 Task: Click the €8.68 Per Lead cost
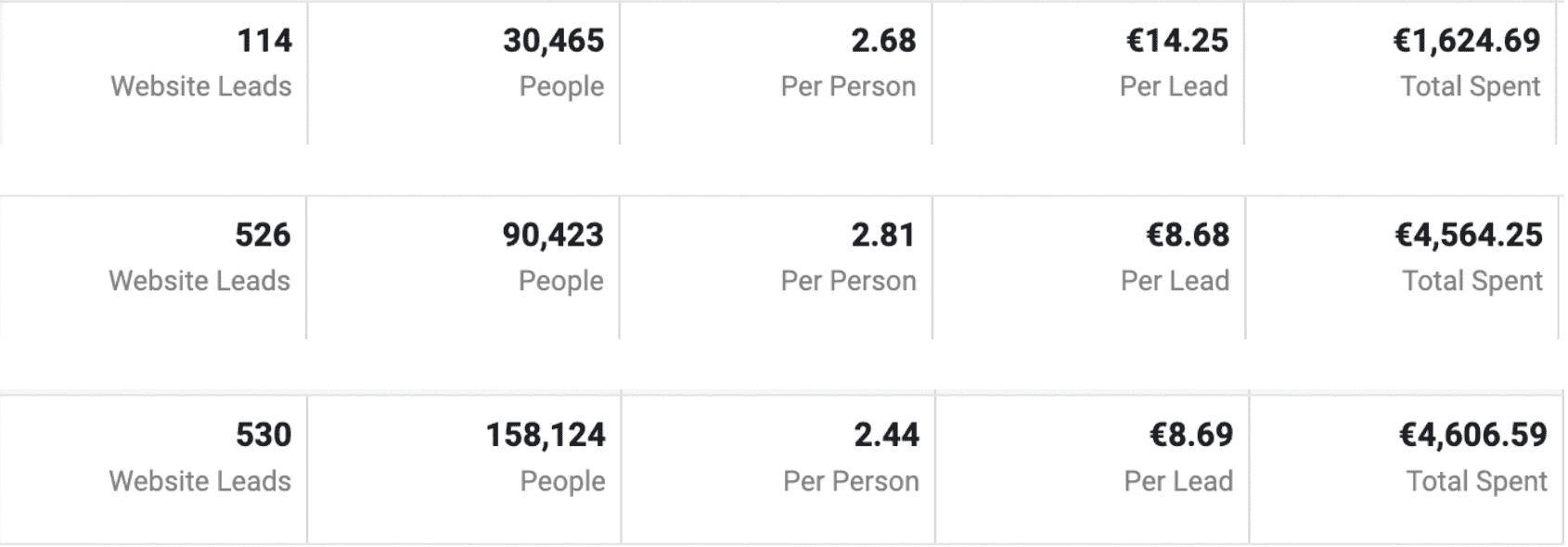(x=1188, y=235)
